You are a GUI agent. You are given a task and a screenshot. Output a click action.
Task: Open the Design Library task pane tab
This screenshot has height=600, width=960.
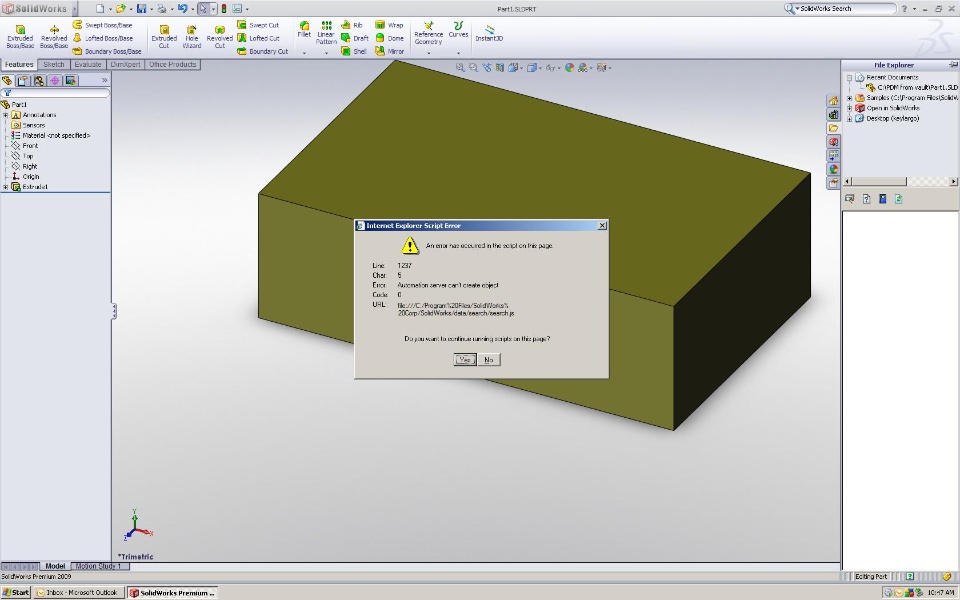(833, 114)
